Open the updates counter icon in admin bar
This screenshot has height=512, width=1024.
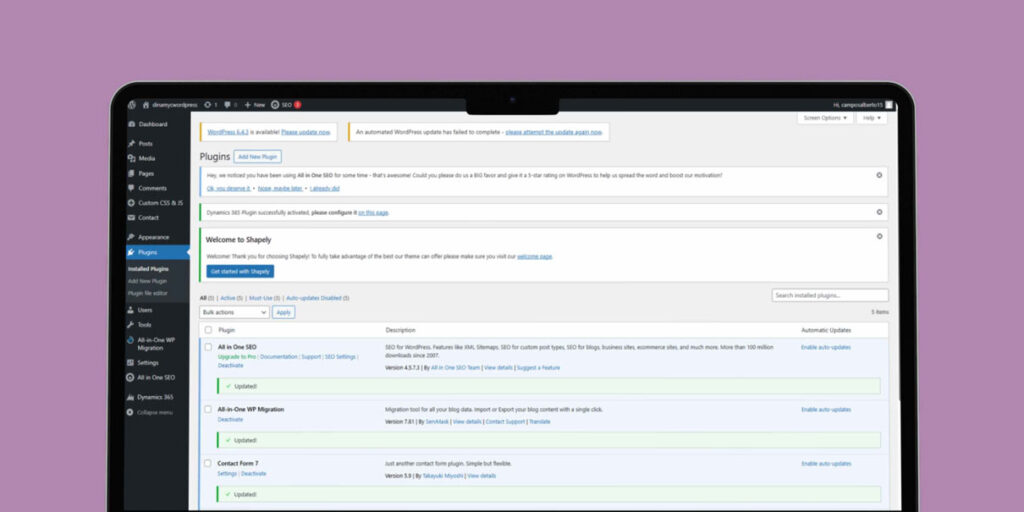[208, 104]
